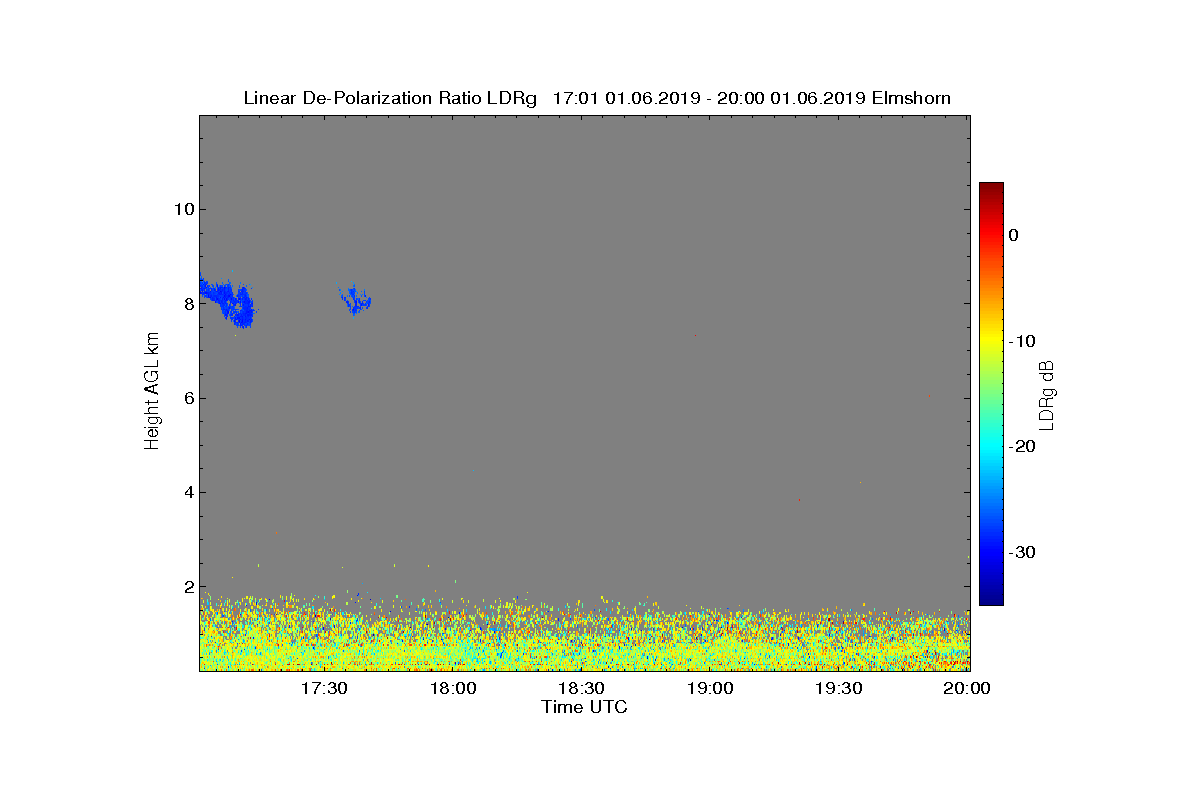This screenshot has height=800, width=1200.
Task: Click the 19:00 time axis label
Action: [x=711, y=688]
